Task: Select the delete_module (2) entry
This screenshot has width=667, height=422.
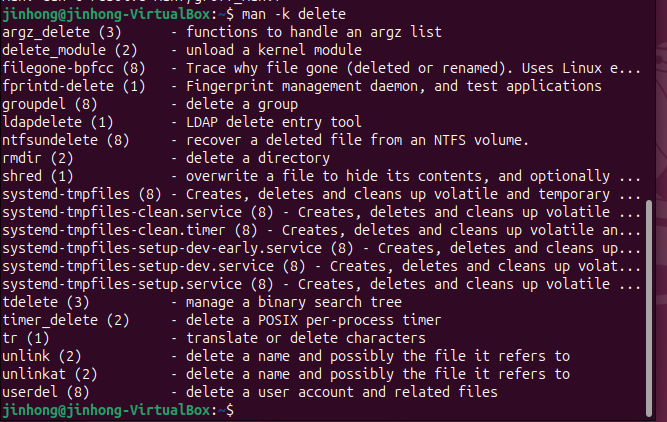Action: 70,51
